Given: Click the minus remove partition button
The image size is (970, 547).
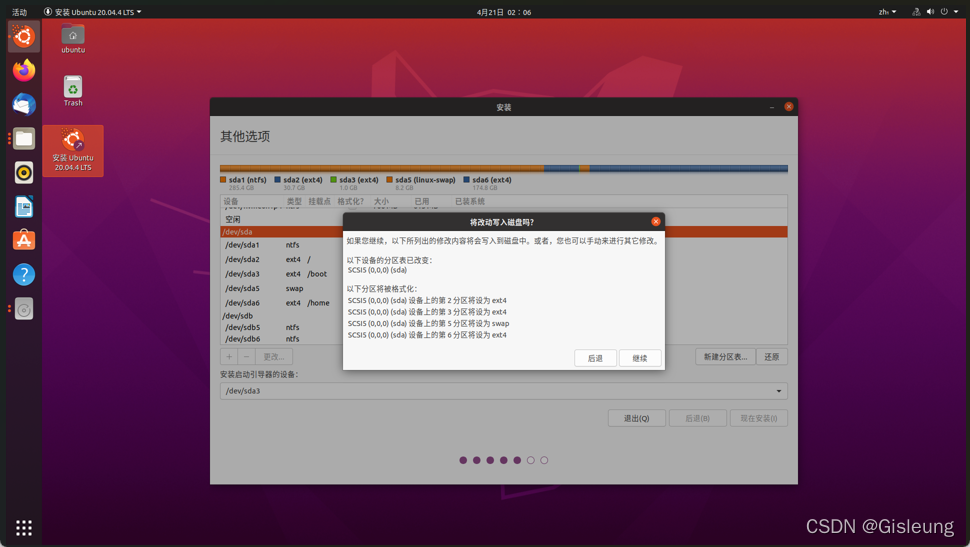Looking at the screenshot, I should pos(246,357).
